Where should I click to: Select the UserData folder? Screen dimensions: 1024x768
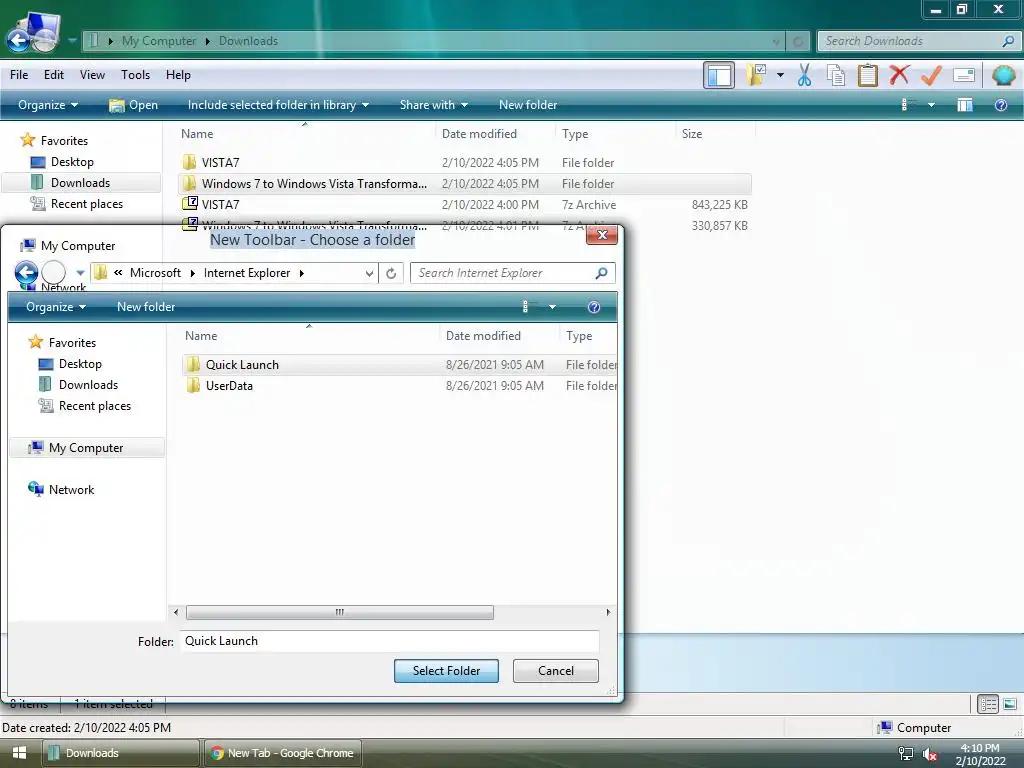(400, 385)
